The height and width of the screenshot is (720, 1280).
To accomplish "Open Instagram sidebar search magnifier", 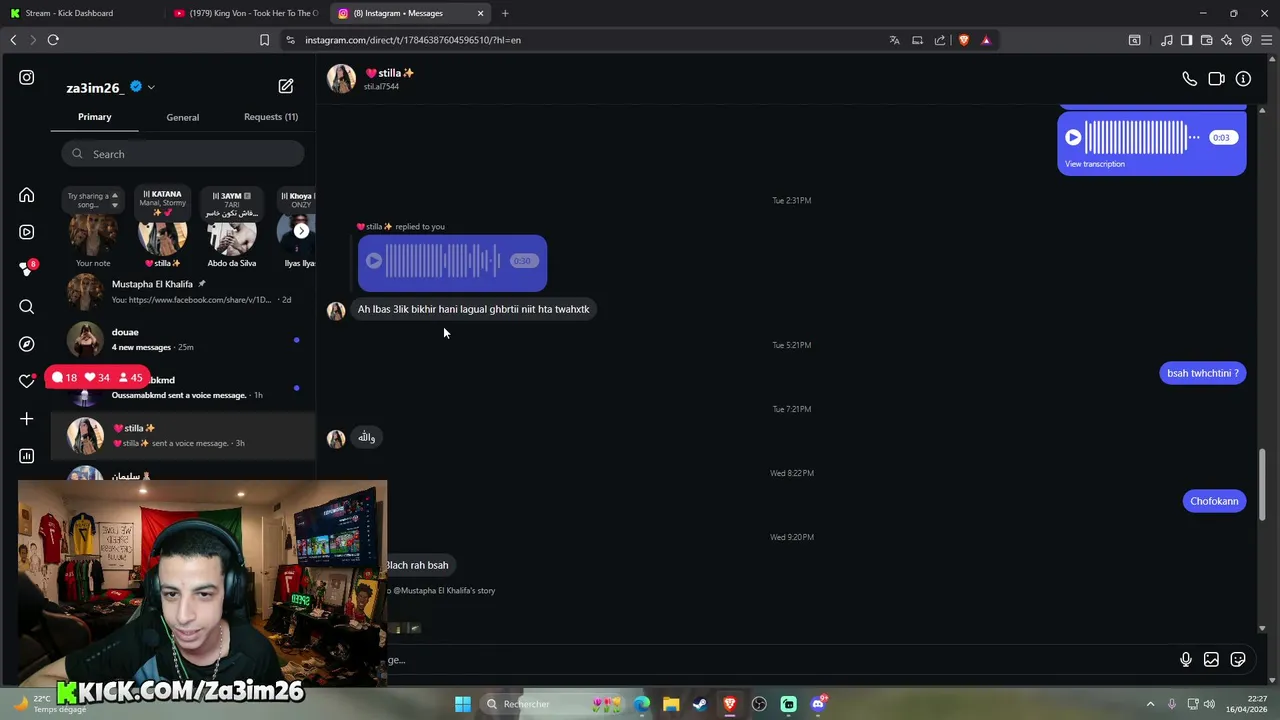I will pos(27,307).
